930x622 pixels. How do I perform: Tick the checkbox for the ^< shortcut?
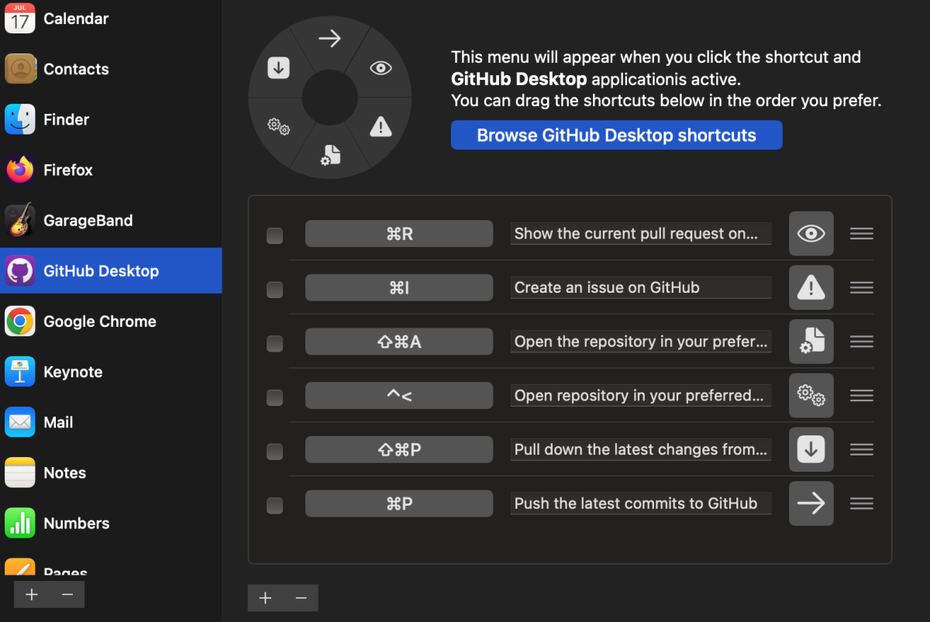[x=275, y=397]
